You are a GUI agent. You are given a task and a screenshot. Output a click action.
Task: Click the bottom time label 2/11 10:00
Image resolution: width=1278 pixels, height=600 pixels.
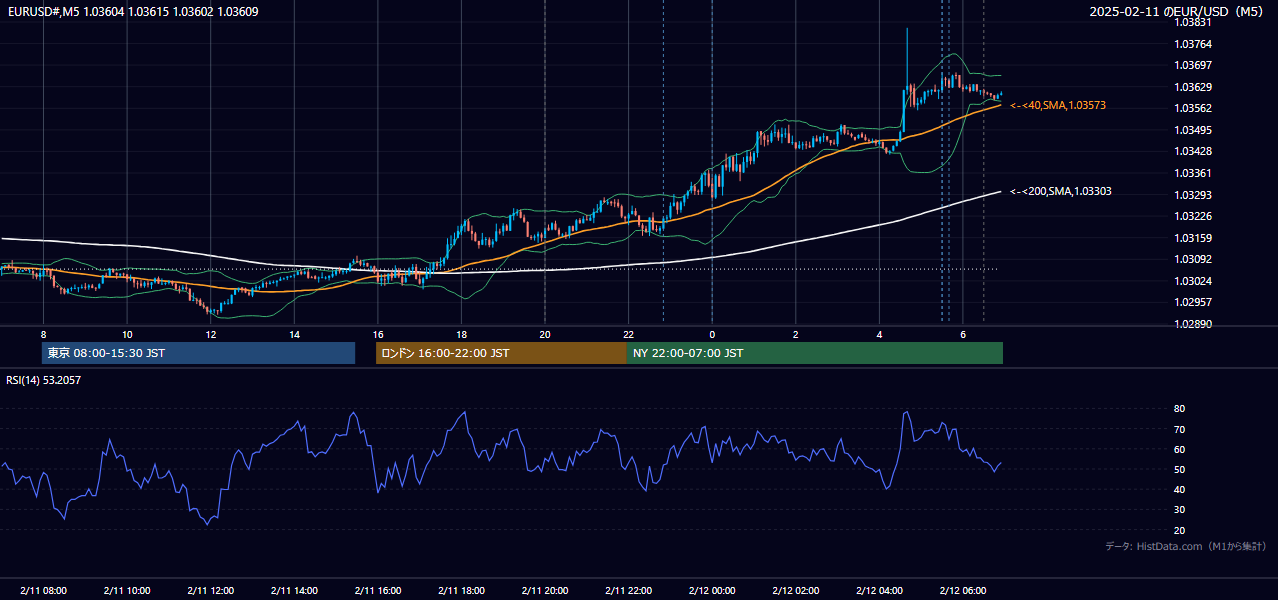point(127,591)
